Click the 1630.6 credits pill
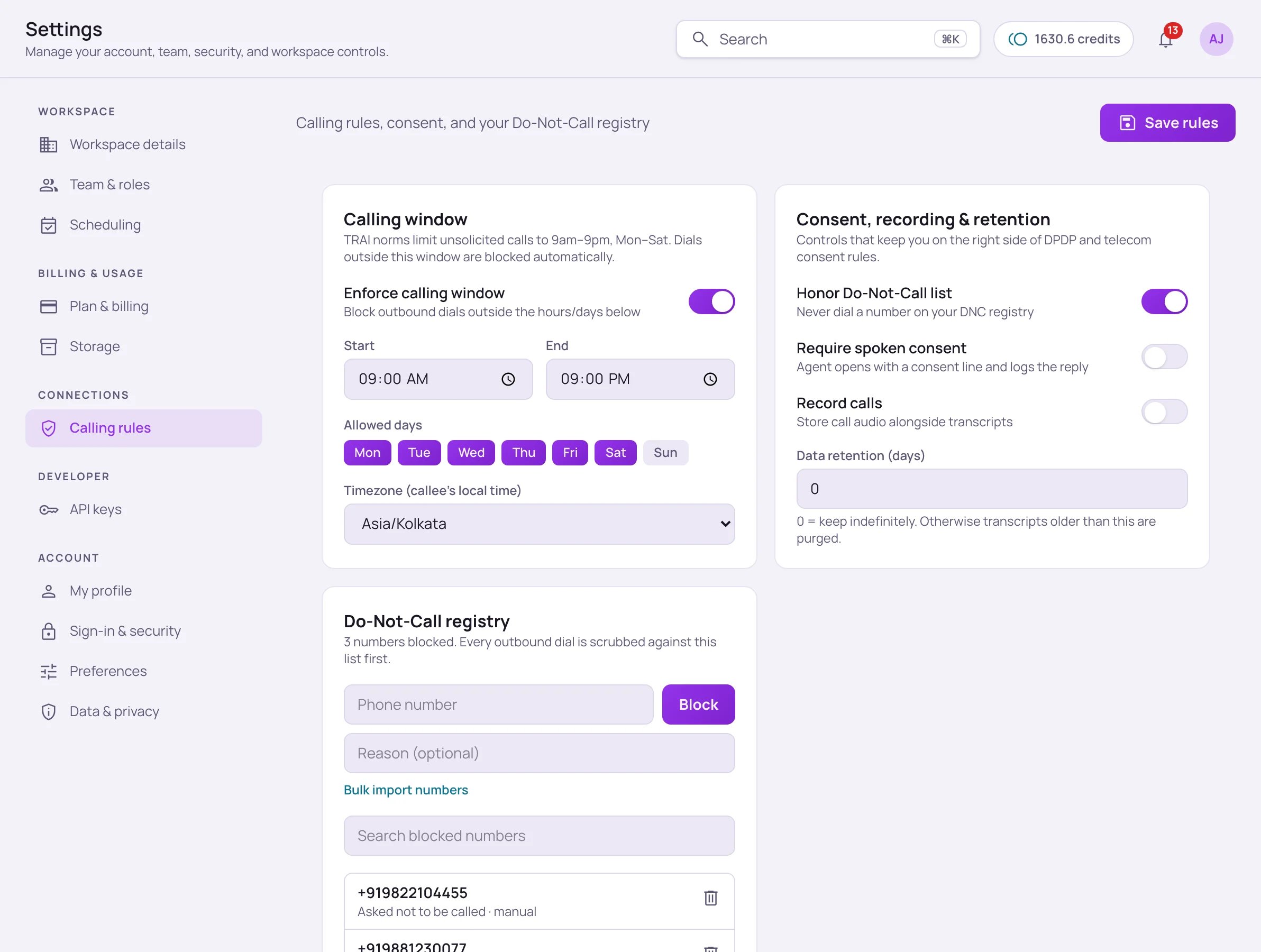1261x952 pixels. (1063, 39)
